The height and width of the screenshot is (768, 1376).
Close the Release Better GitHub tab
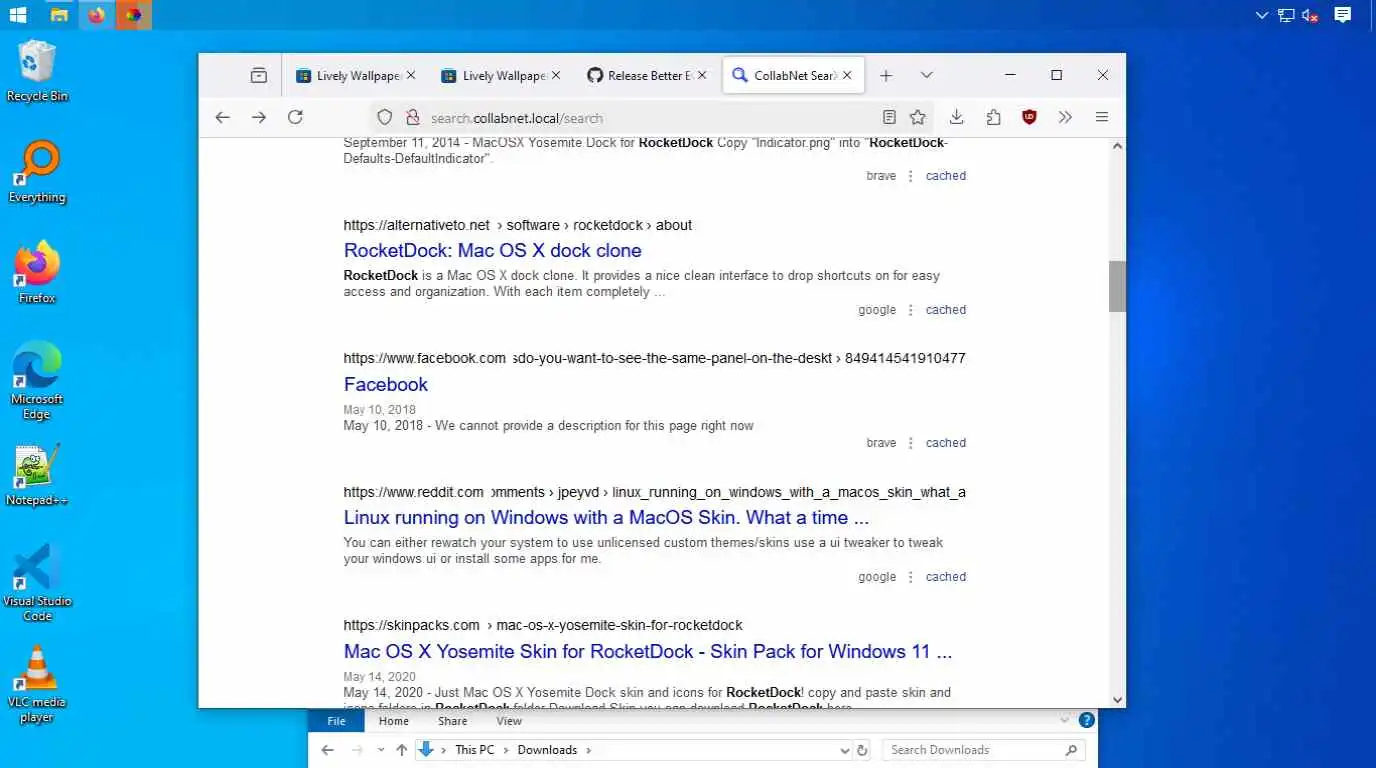pyautogui.click(x=702, y=75)
